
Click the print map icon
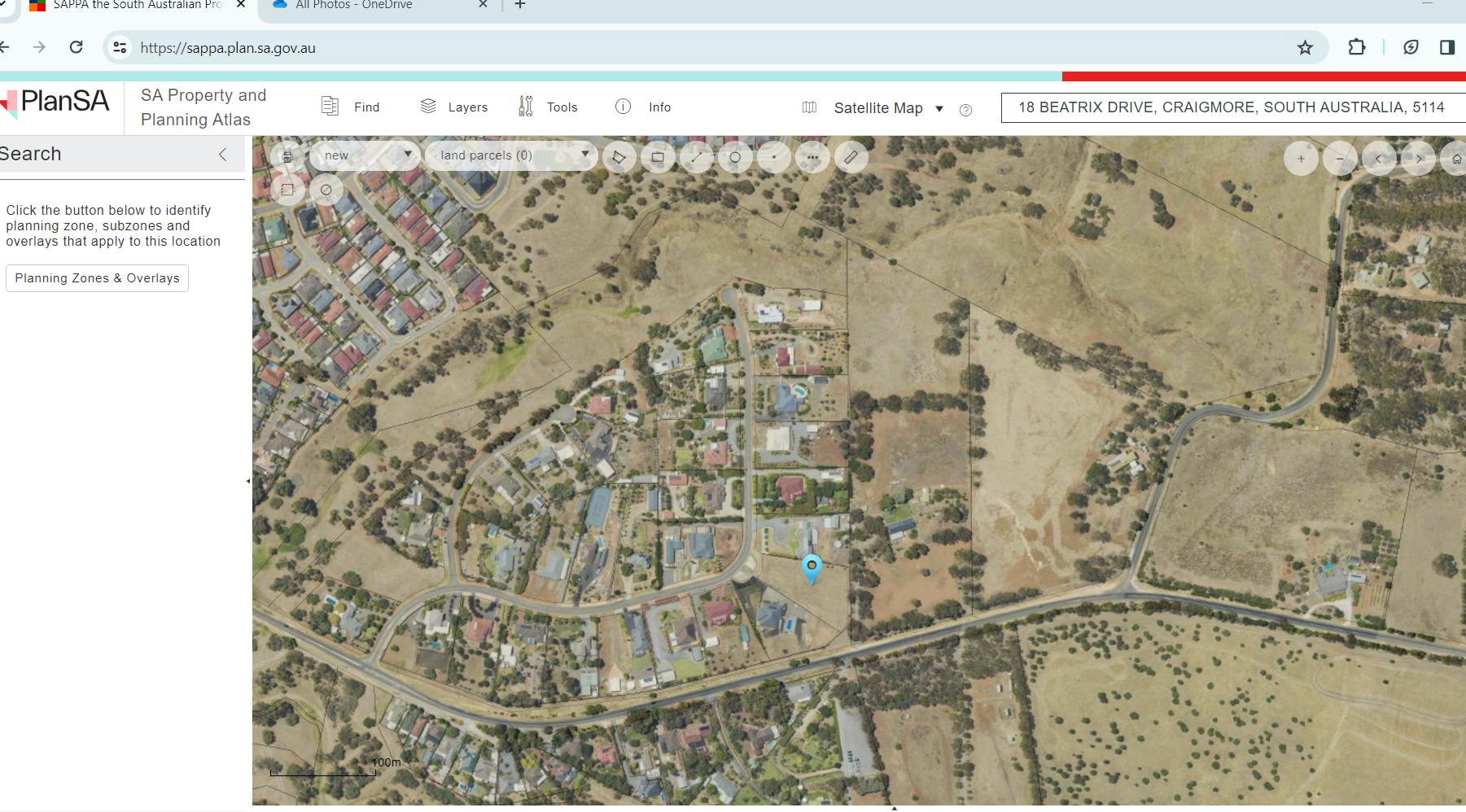(x=287, y=157)
